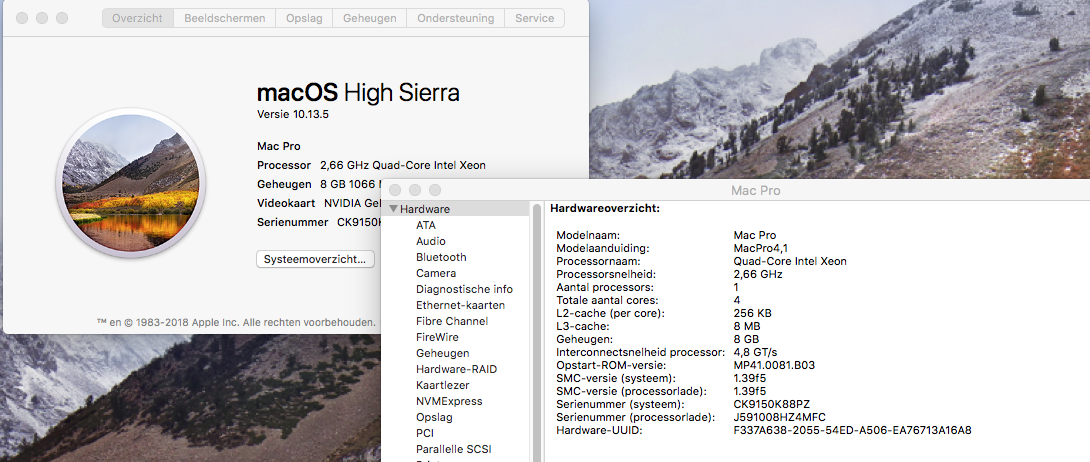Click the Modelnaam label
1090x462 pixels.
[588, 236]
